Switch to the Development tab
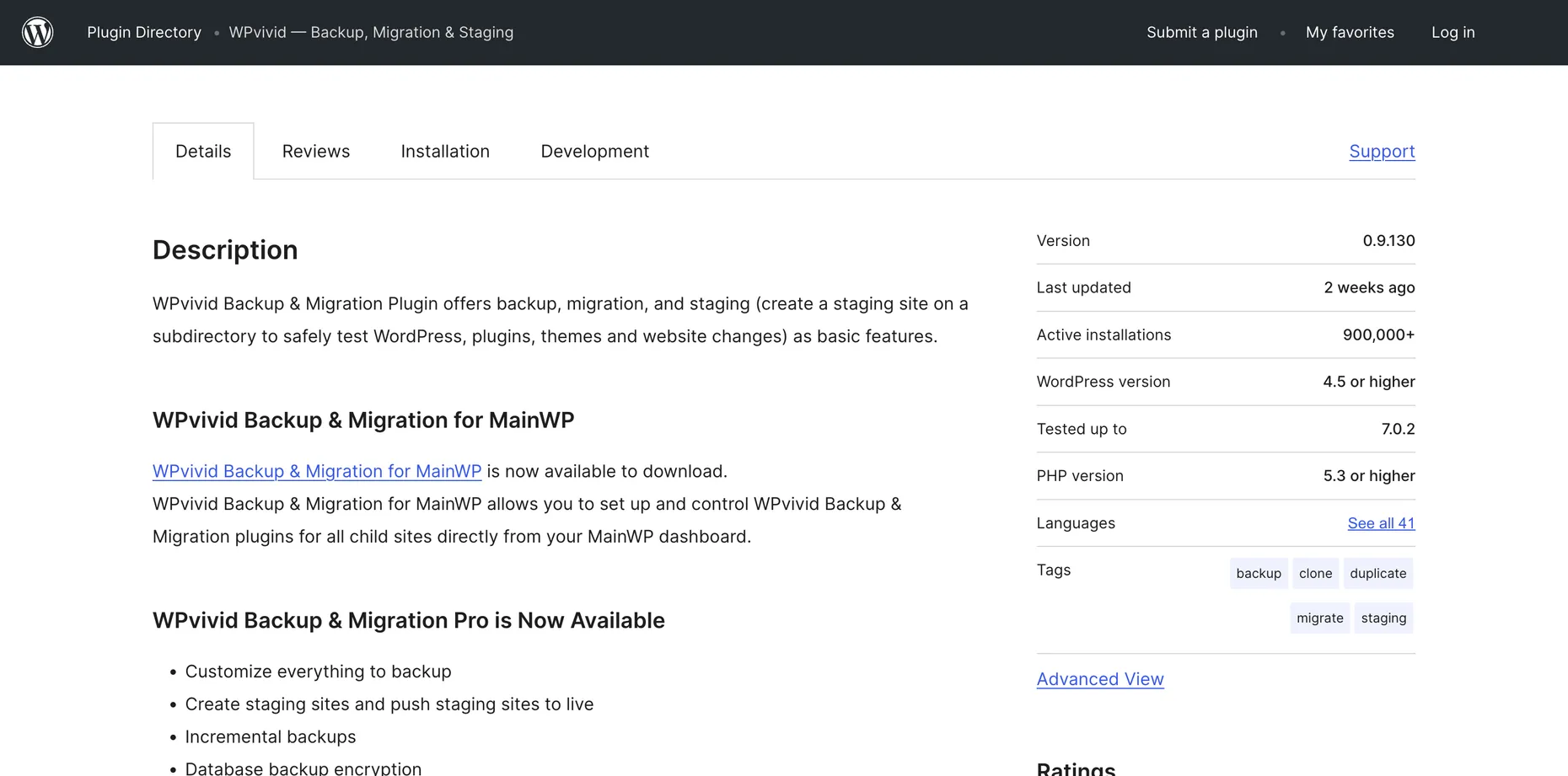The width and height of the screenshot is (1568, 776). click(595, 152)
